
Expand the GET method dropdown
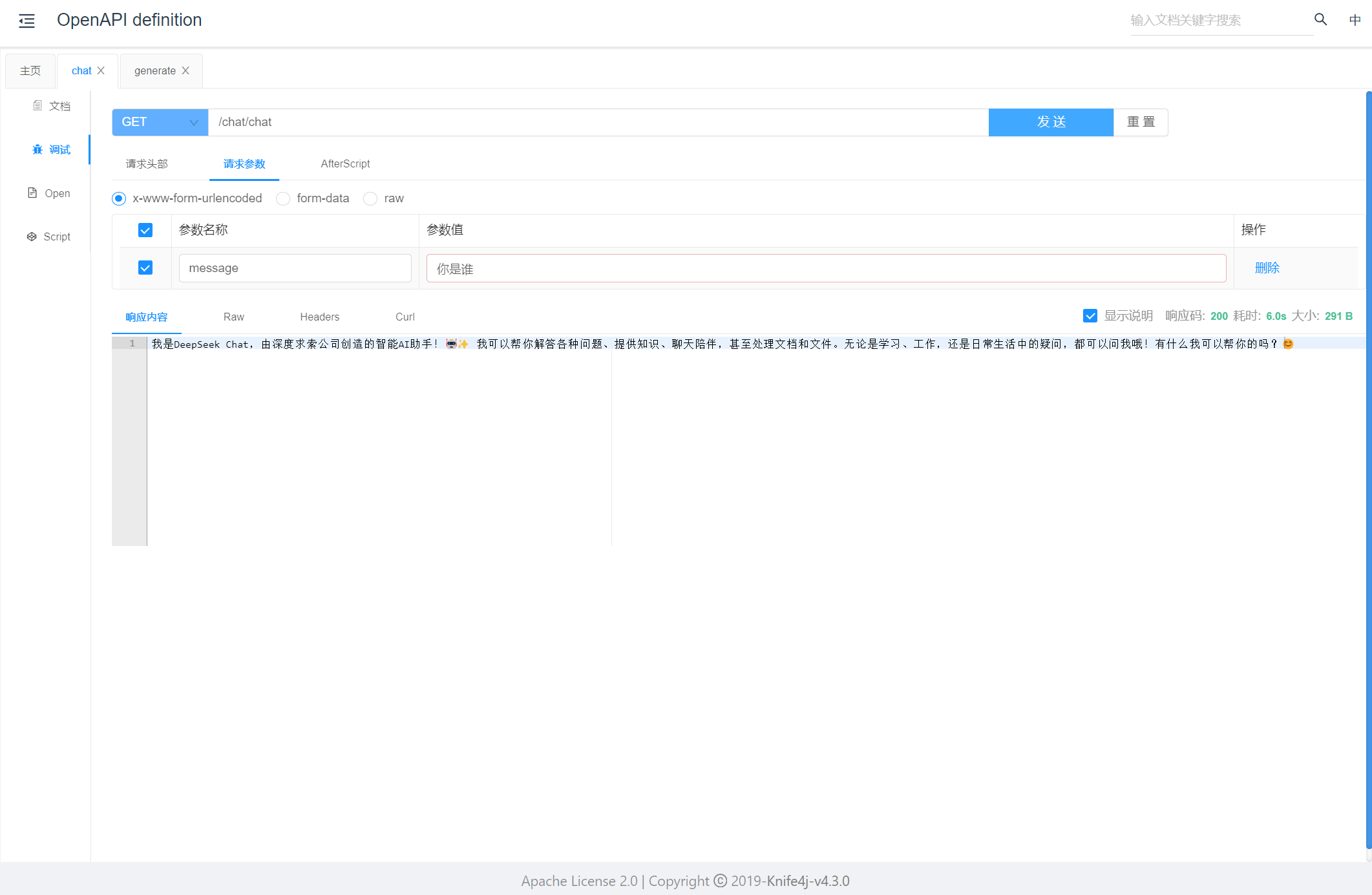(160, 122)
